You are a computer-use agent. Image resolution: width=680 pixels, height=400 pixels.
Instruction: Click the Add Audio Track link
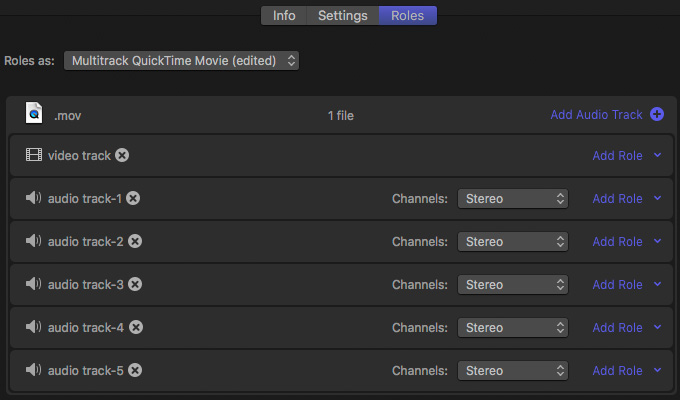click(x=596, y=115)
